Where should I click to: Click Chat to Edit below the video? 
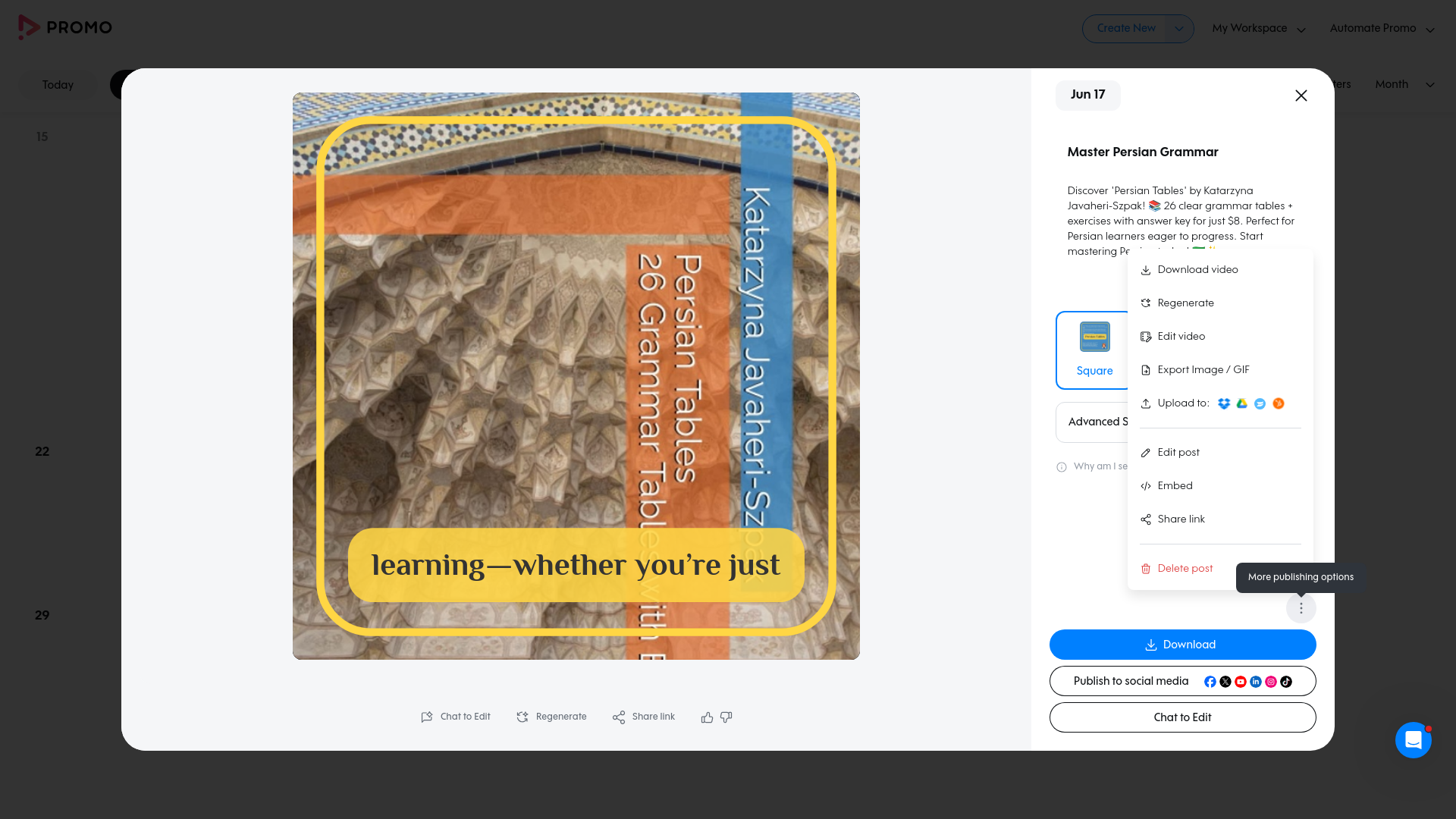[x=456, y=717]
